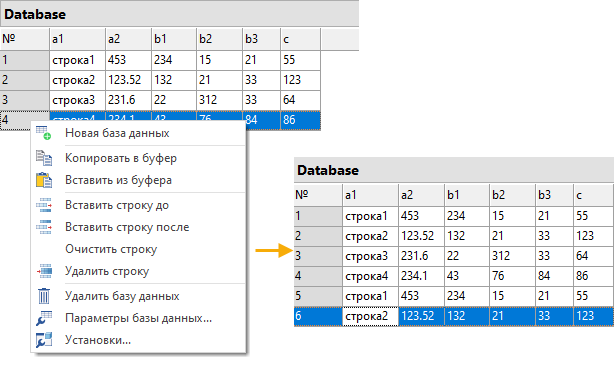This screenshot has width=616, height=392.
Task: Click cell строка1 in row 5 of the six-row table
Action: coord(370,296)
